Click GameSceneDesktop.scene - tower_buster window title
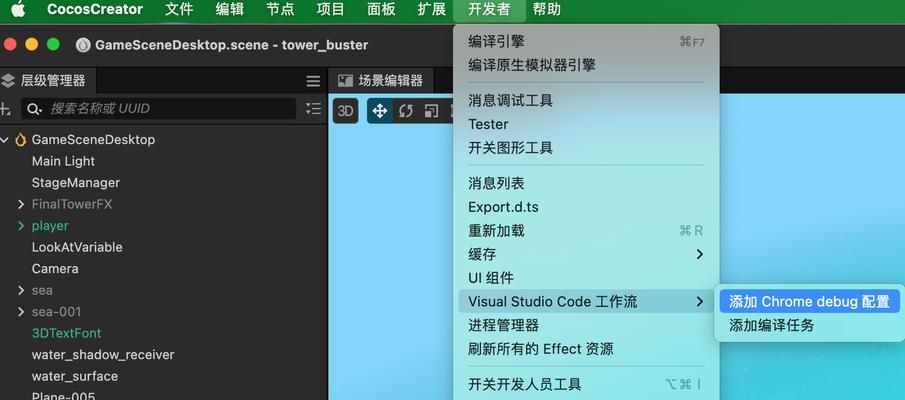The height and width of the screenshot is (400, 905). tap(231, 45)
